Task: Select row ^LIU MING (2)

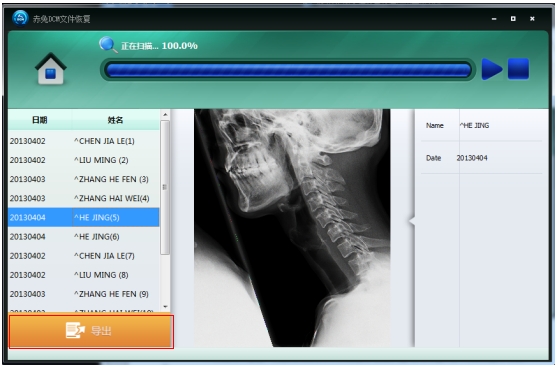Action: (84, 160)
